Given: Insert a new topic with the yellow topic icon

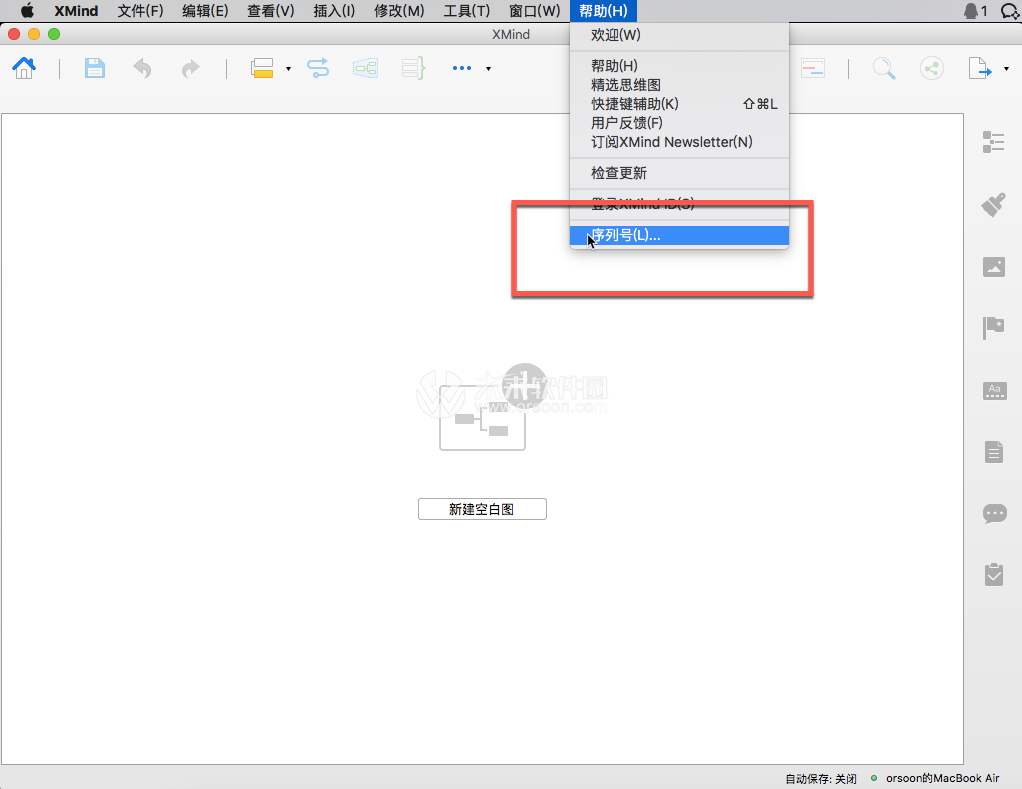Looking at the screenshot, I should click(262, 68).
